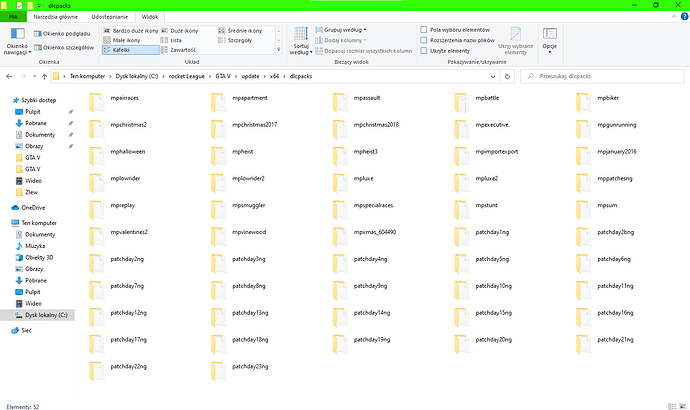Open recent locations dropdown arrow
Image resolution: width=690 pixels, height=410 pixels.
coord(34,77)
